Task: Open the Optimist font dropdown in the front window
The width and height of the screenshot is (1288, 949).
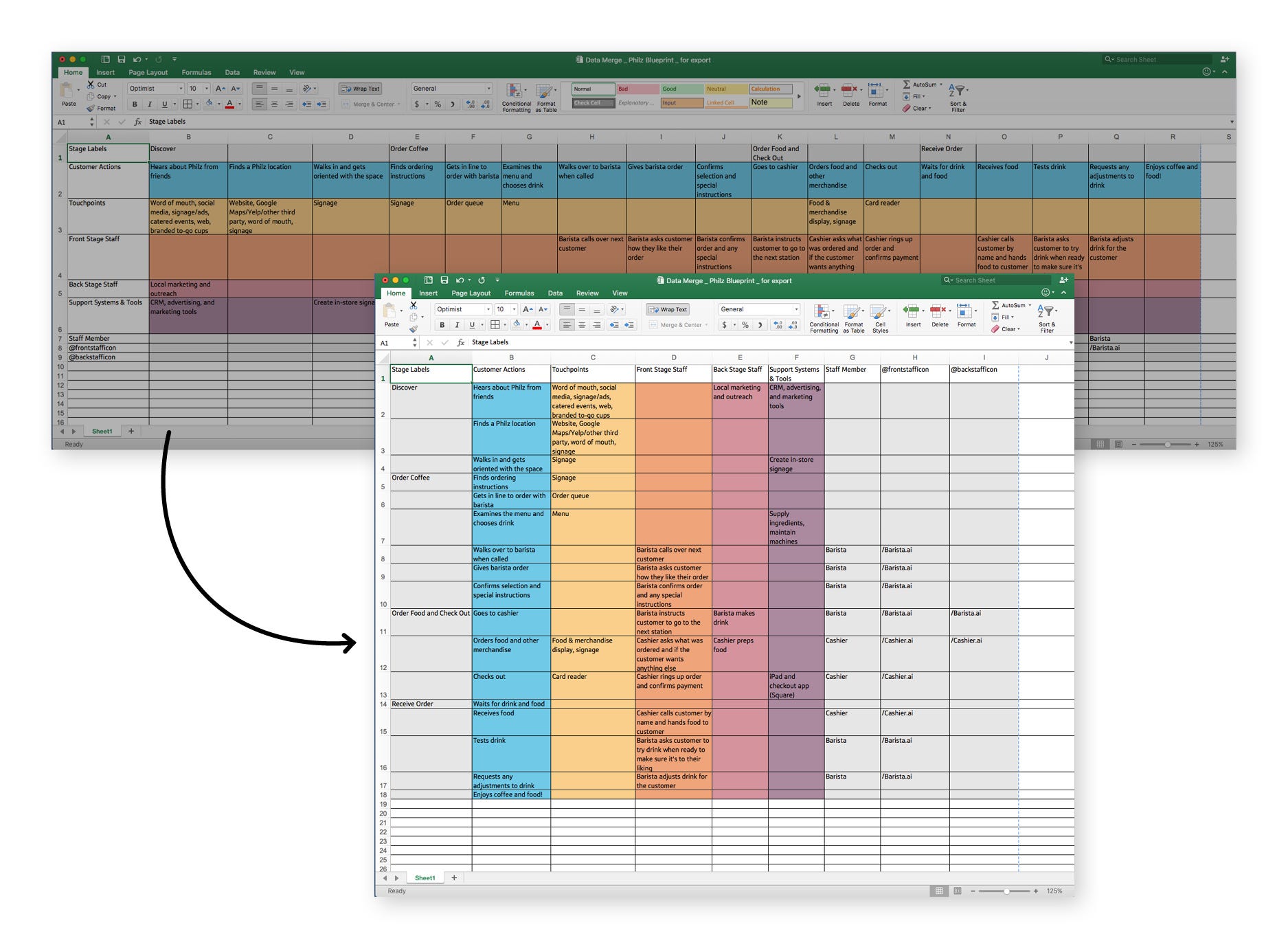Action: click(488, 309)
